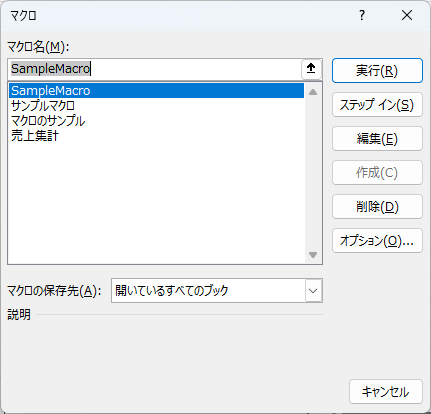Click into the マクロ名 text field
The height and width of the screenshot is (414, 431).
coord(155,69)
